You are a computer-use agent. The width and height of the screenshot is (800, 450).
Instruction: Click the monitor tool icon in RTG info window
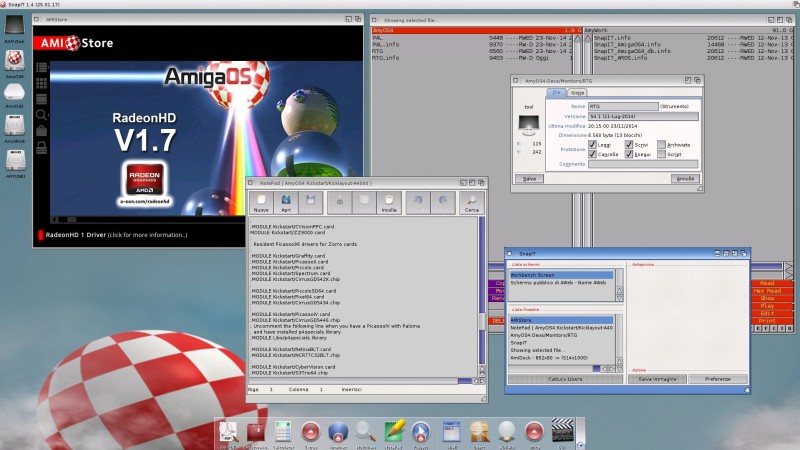[x=529, y=124]
